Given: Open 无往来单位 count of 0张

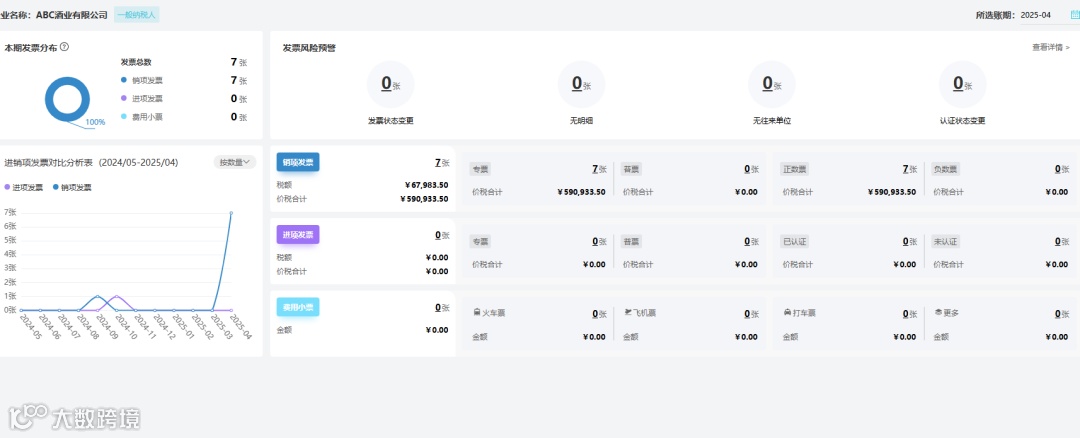Looking at the screenshot, I should click(x=771, y=84).
